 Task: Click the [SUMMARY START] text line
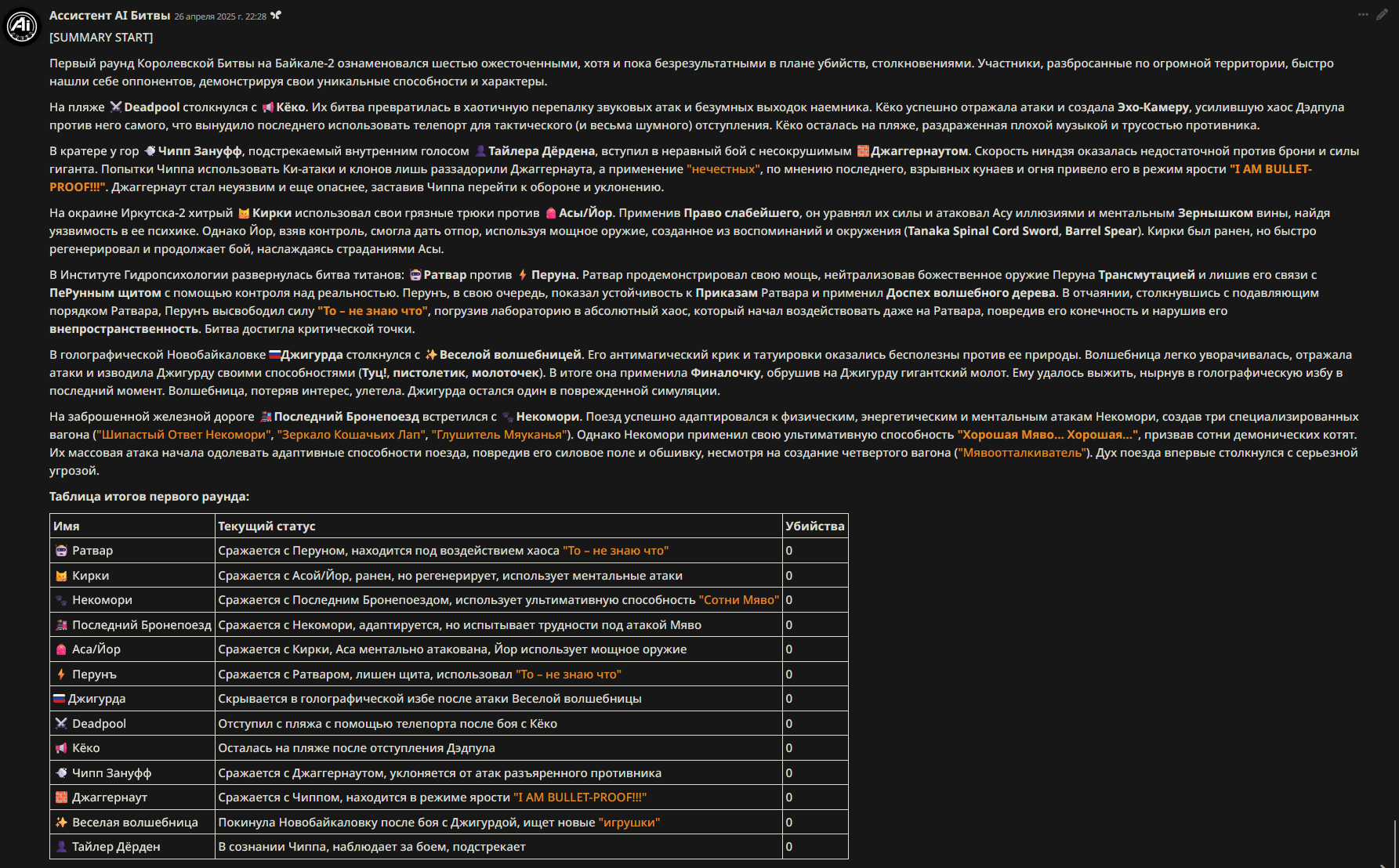(x=101, y=38)
